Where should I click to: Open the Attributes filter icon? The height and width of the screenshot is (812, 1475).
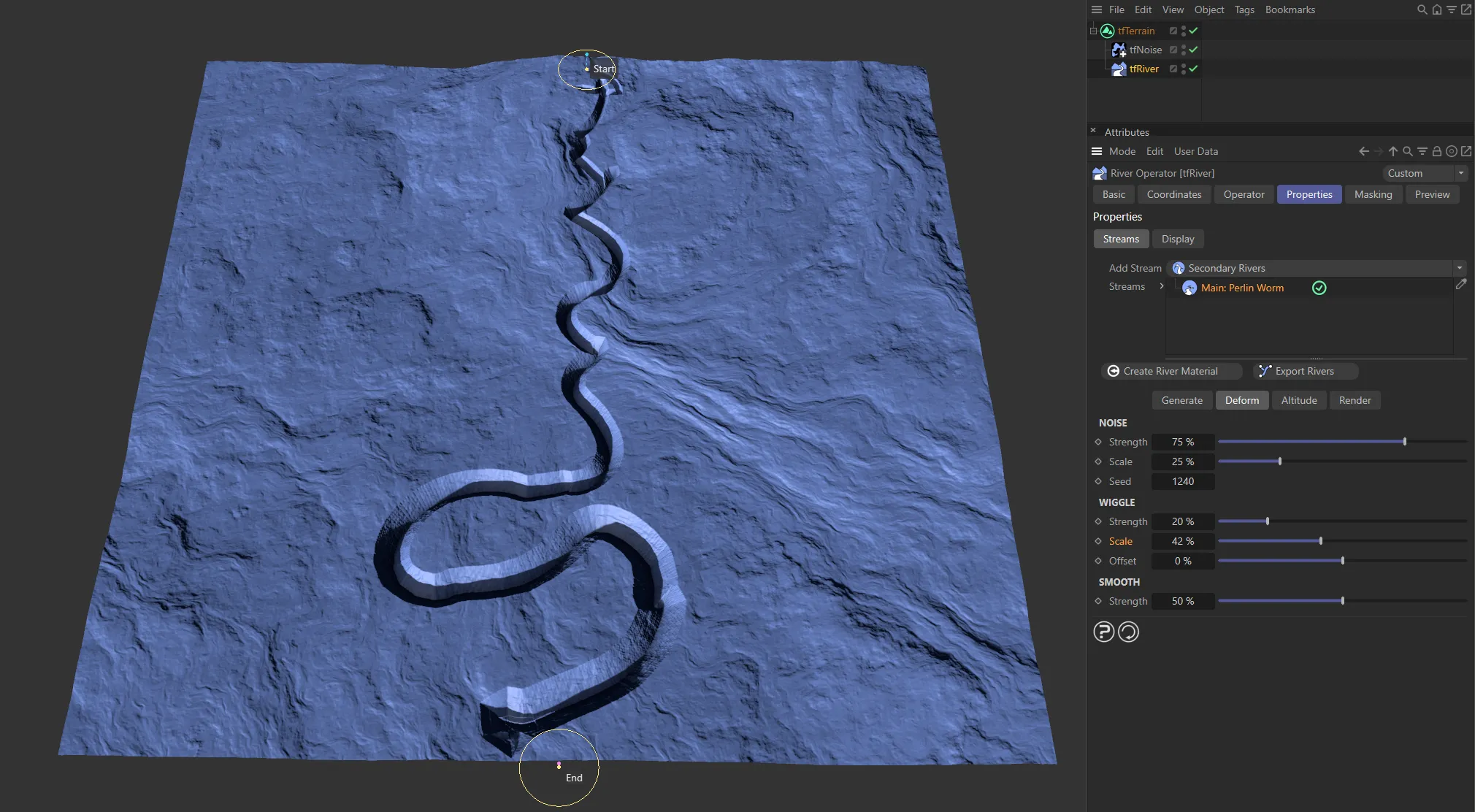click(1422, 151)
